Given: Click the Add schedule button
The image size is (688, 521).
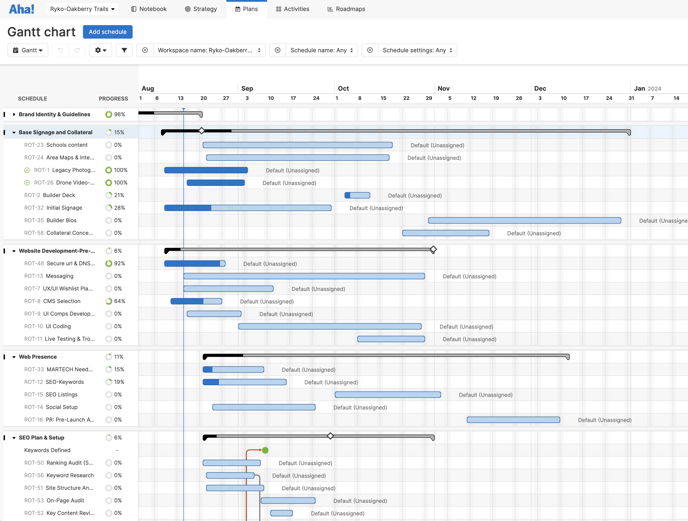Looking at the screenshot, I should pyautogui.click(x=107, y=32).
